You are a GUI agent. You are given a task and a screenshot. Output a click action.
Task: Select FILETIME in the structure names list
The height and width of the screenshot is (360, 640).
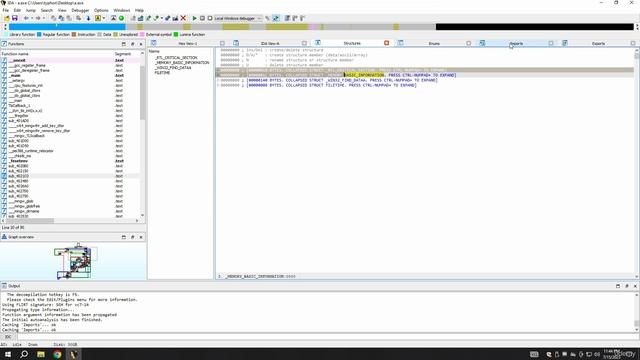coord(162,73)
